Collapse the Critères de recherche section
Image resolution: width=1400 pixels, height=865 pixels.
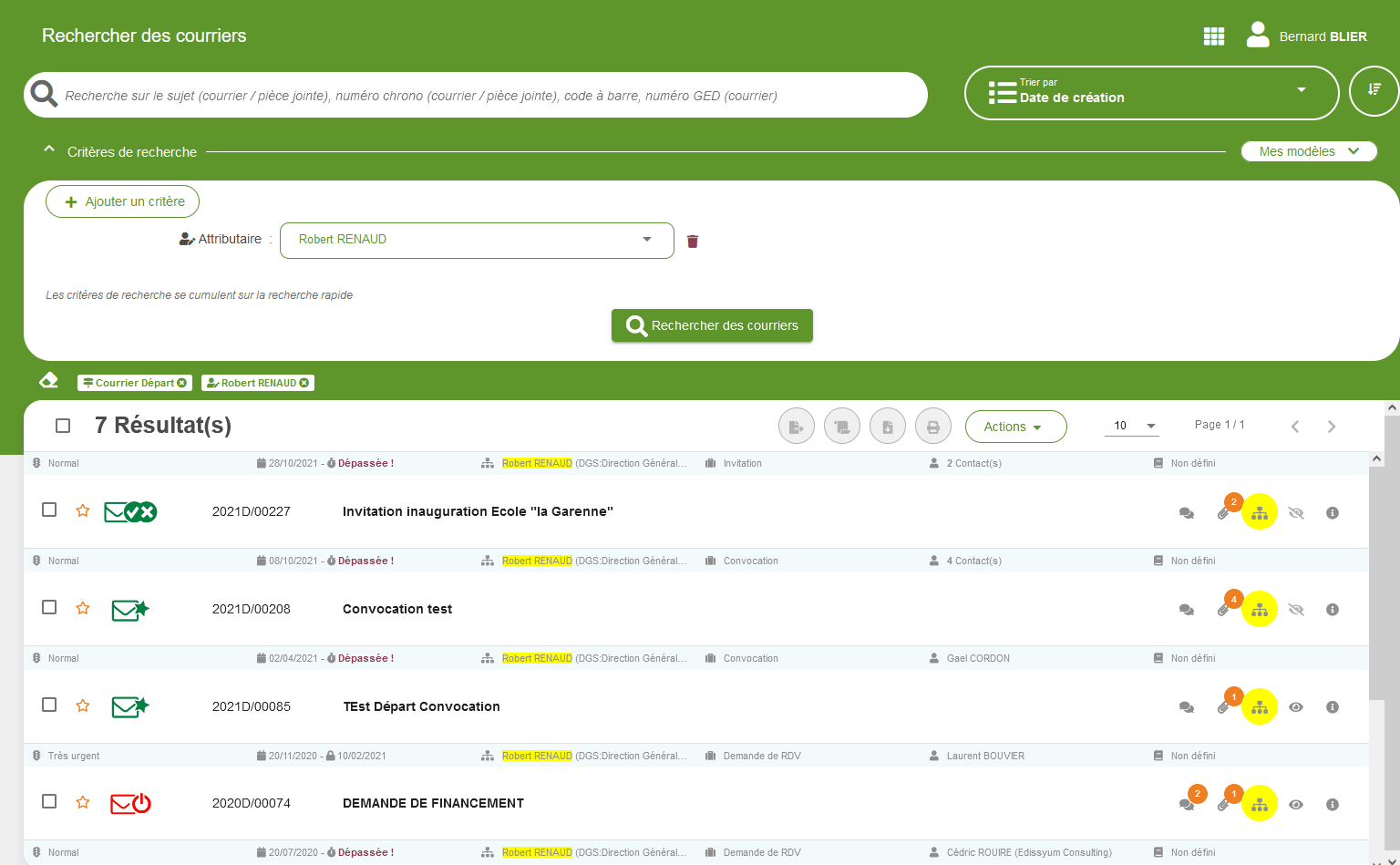pos(49,150)
